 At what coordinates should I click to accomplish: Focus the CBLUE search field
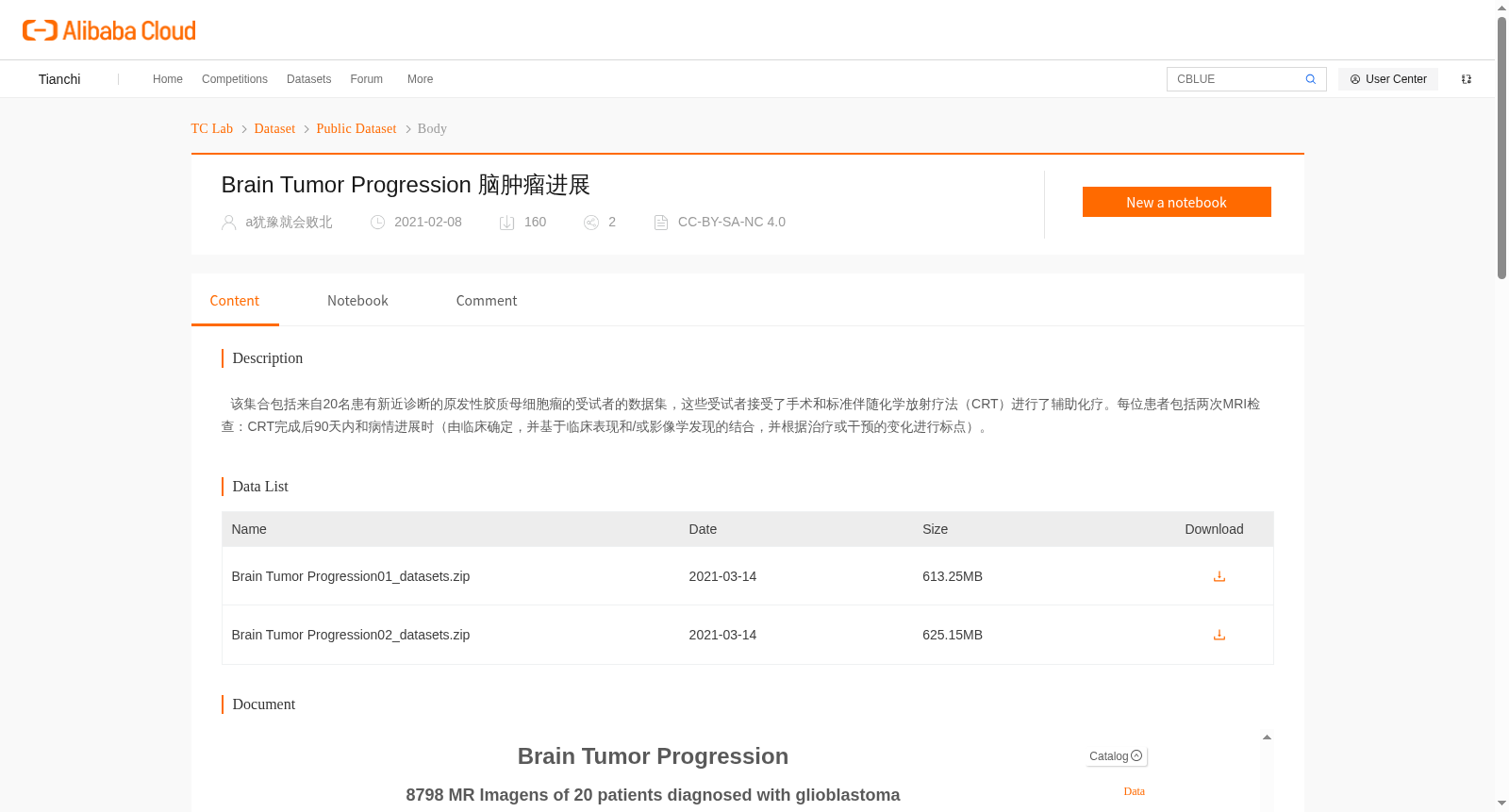pos(1235,79)
